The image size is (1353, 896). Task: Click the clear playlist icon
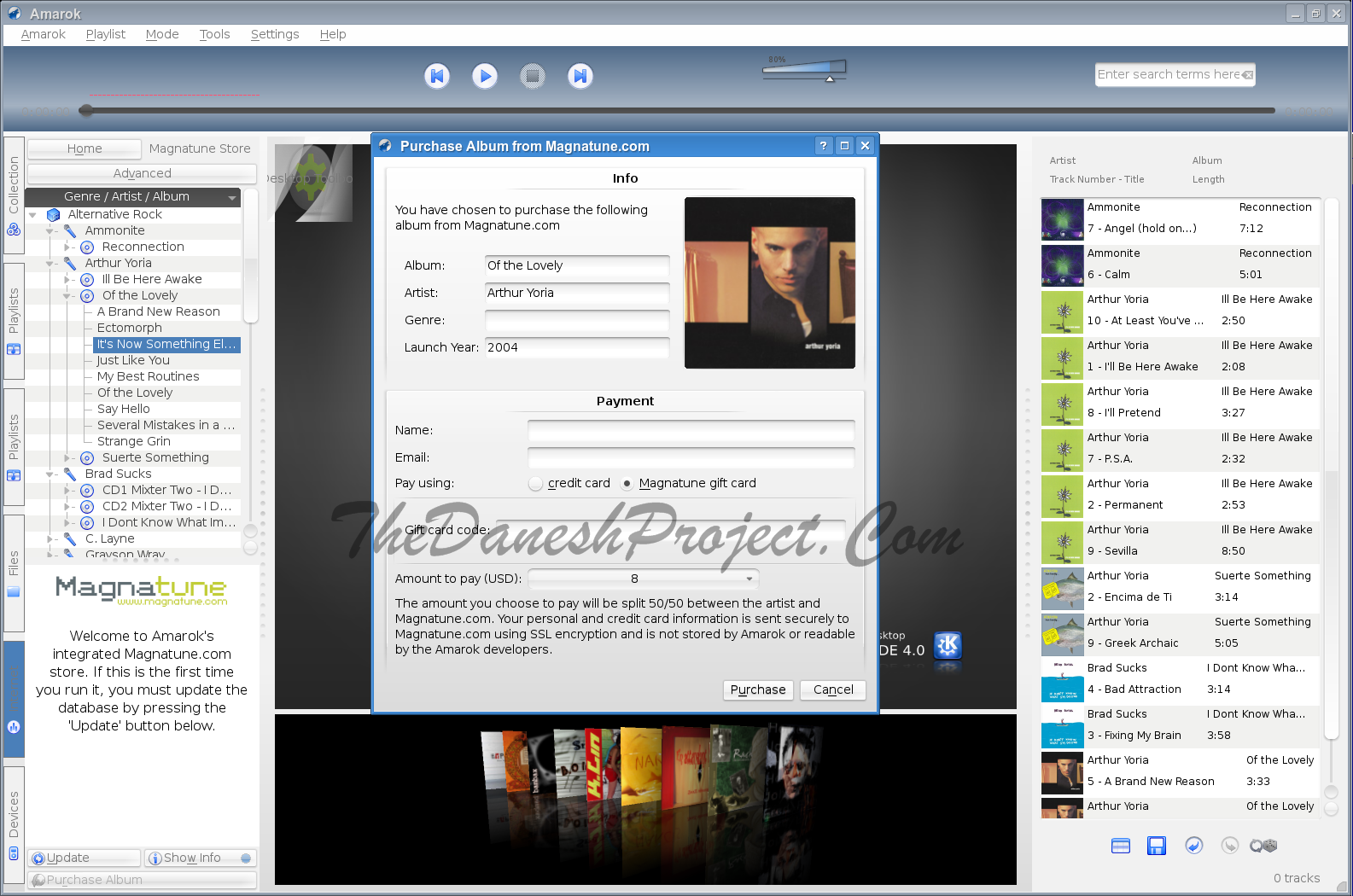pos(1121,846)
